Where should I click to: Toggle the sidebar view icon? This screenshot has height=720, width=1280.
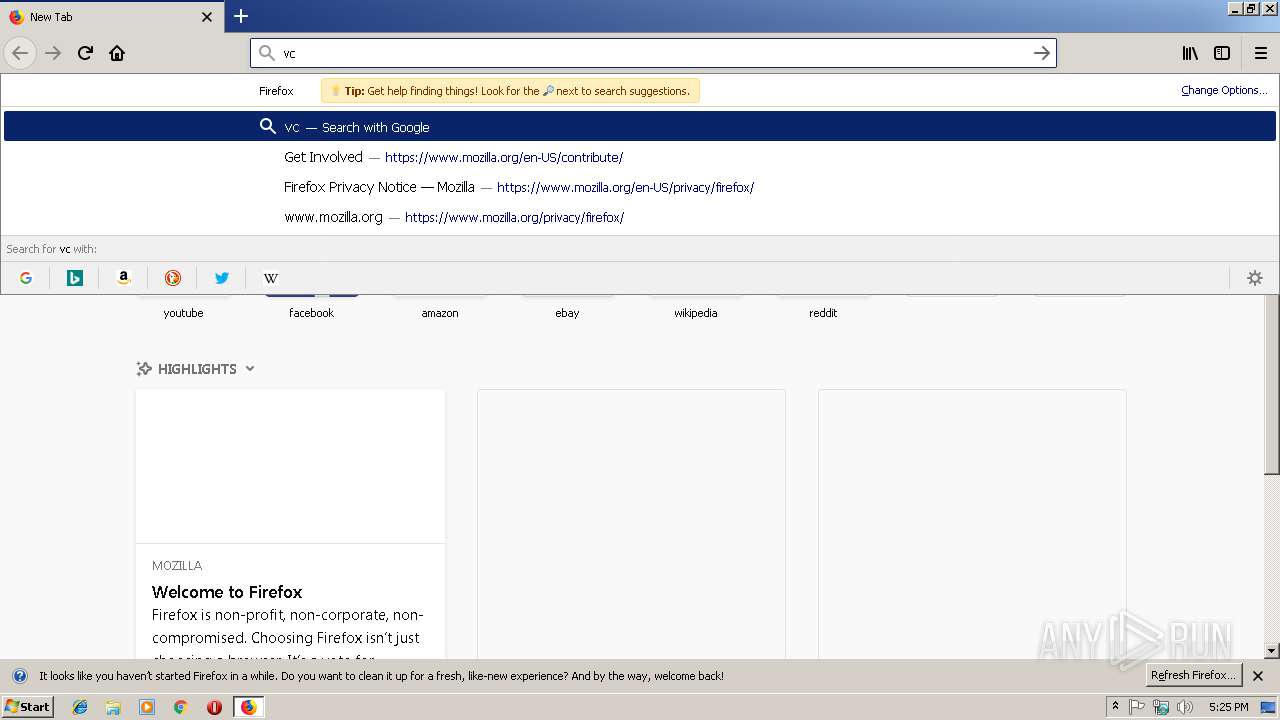pyautogui.click(x=1222, y=53)
